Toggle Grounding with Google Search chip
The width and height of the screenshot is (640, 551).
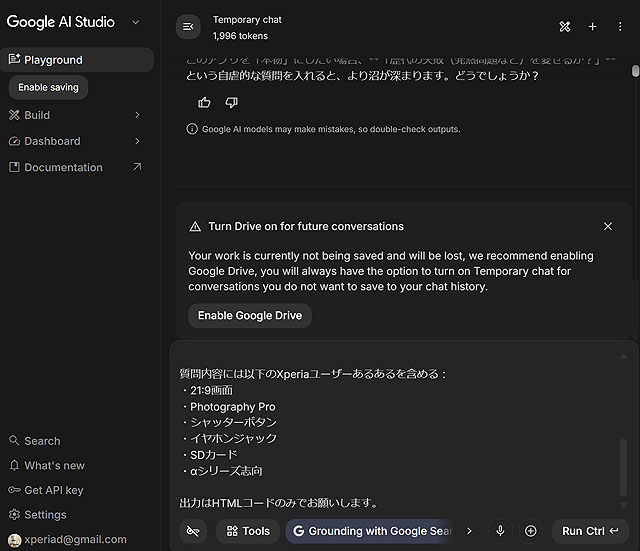click(x=371, y=531)
